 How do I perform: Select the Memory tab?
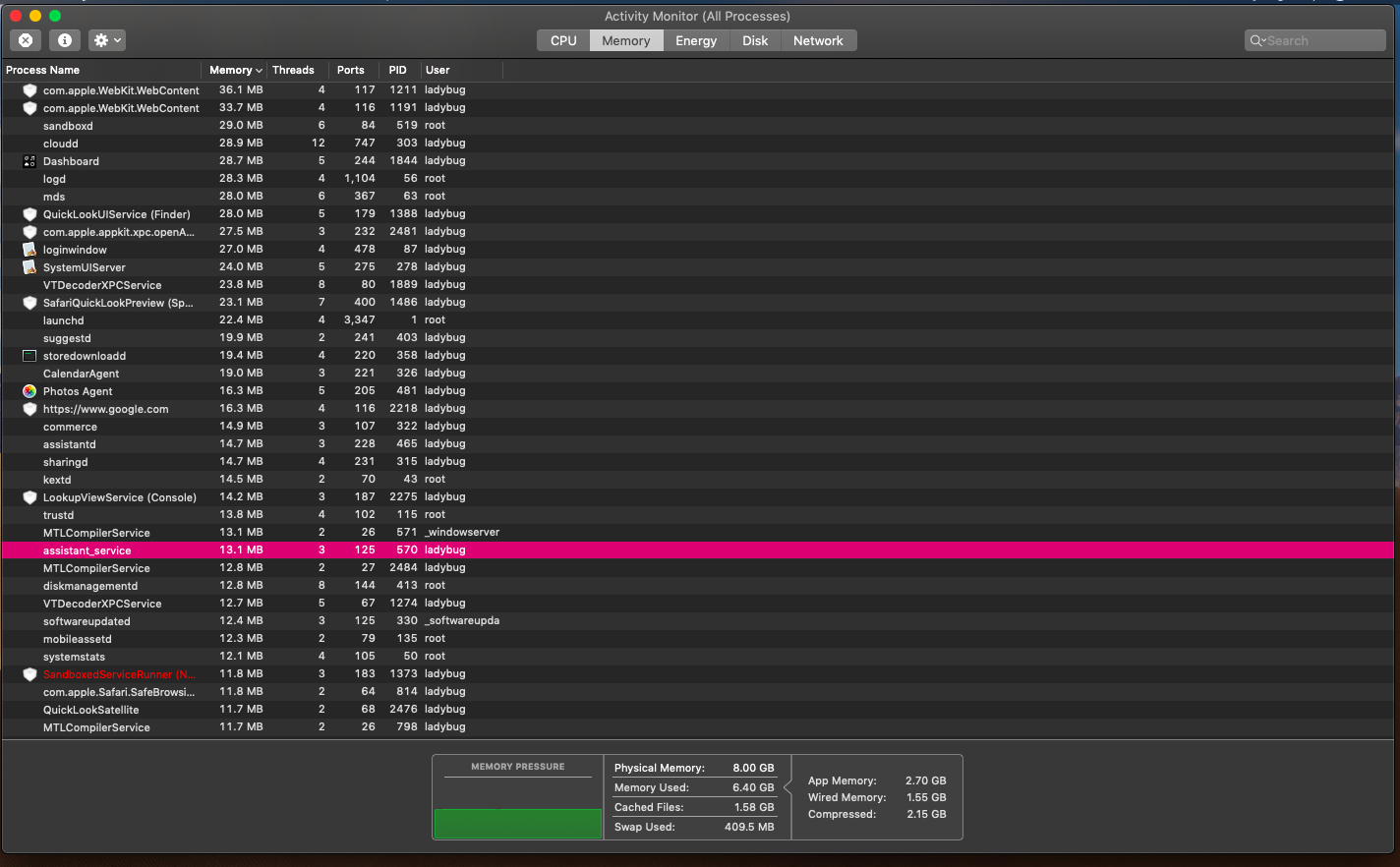click(x=626, y=40)
